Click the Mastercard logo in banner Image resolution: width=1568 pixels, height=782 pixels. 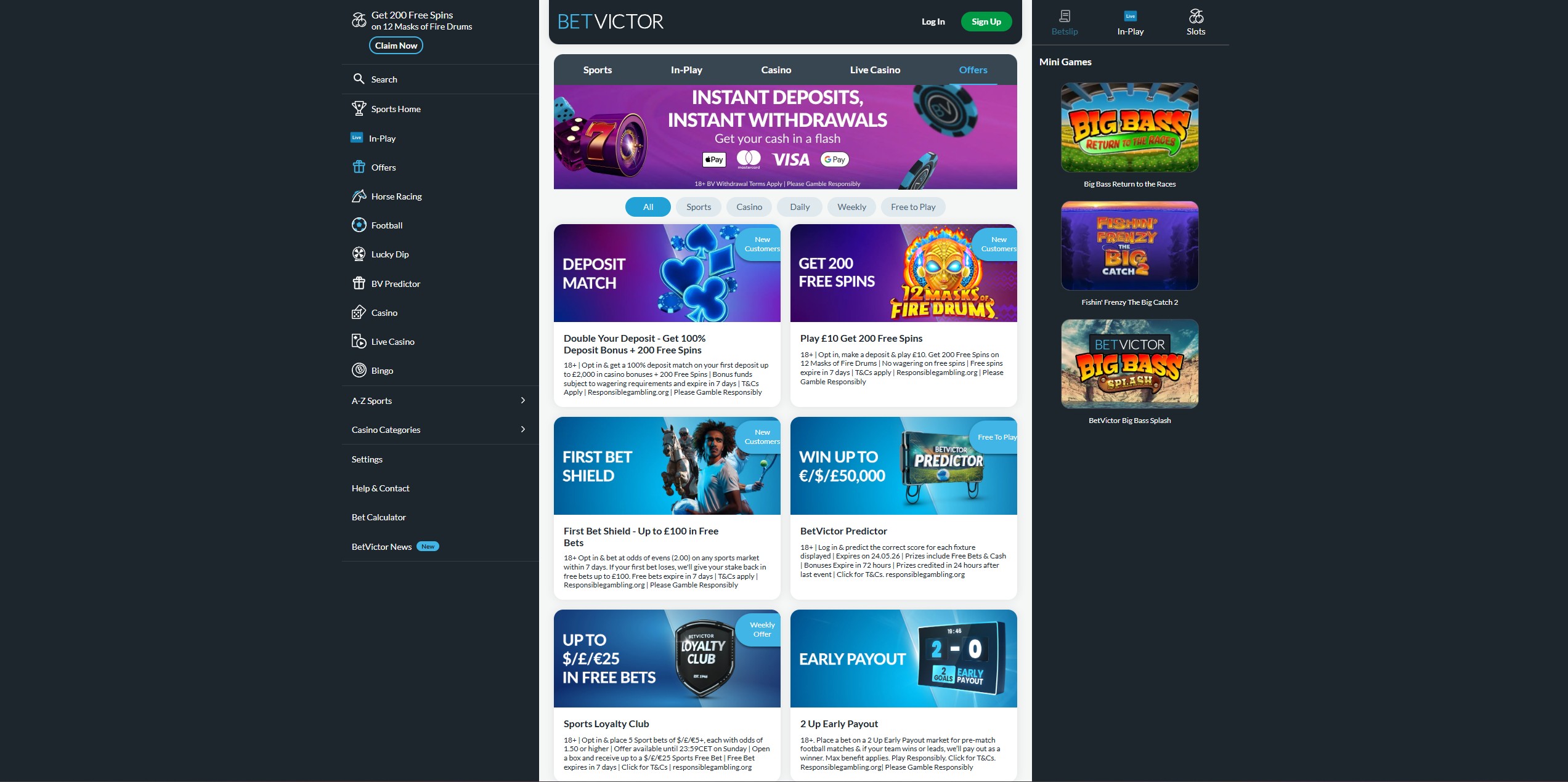[x=749, y=159]
